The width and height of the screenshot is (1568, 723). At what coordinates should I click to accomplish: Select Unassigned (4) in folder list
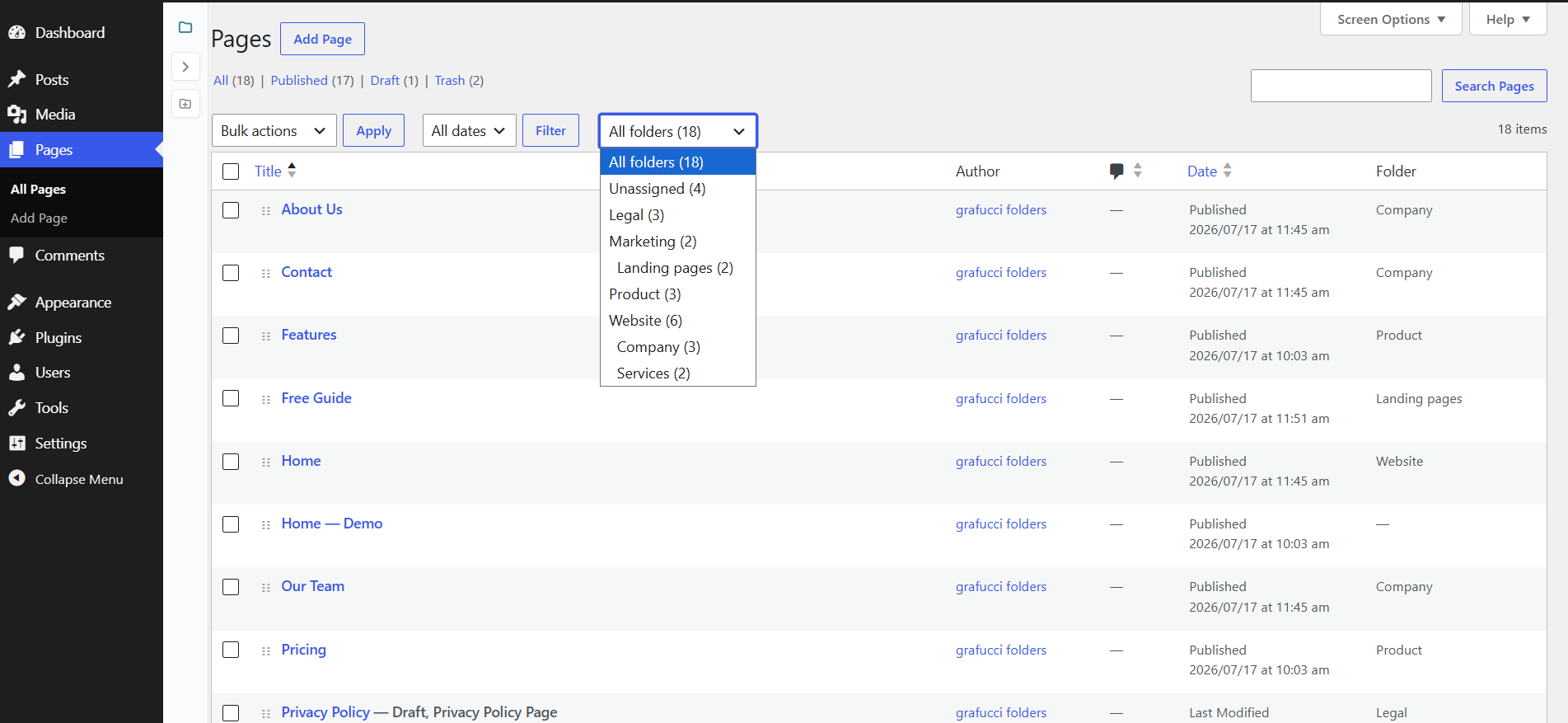(677, 189)
